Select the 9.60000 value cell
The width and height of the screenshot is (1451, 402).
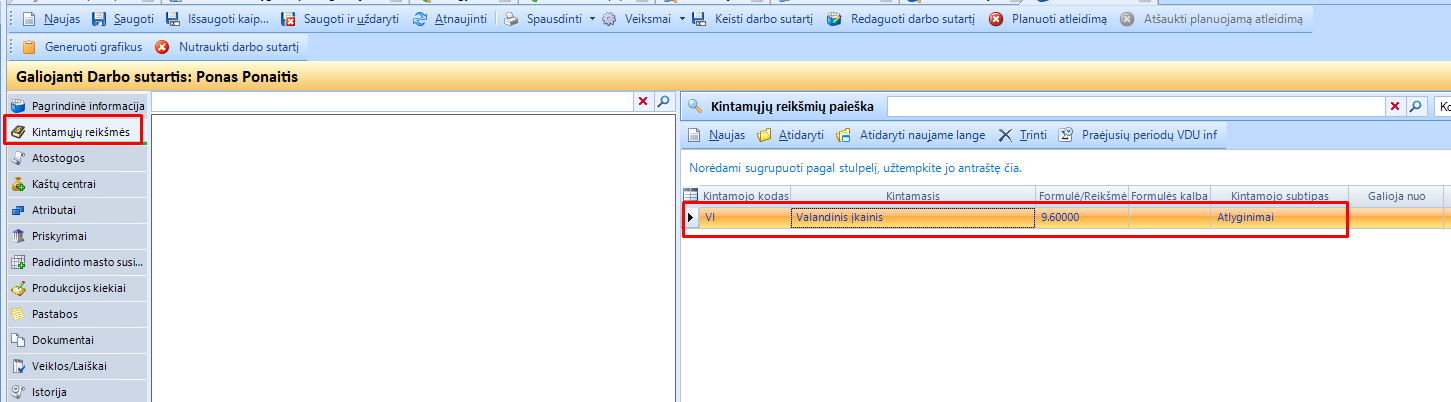point(1082,217)
